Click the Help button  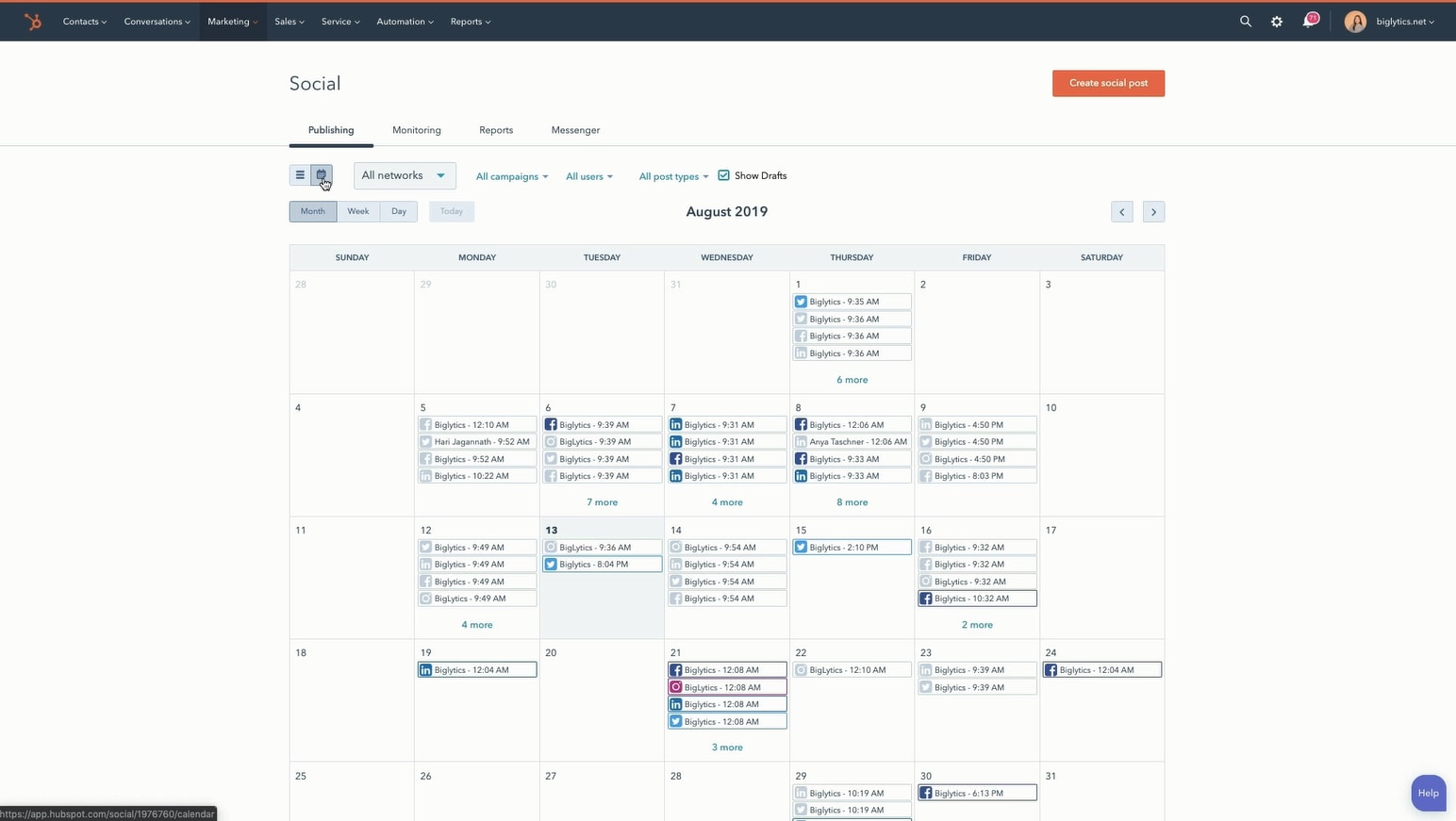point(1429,793)
